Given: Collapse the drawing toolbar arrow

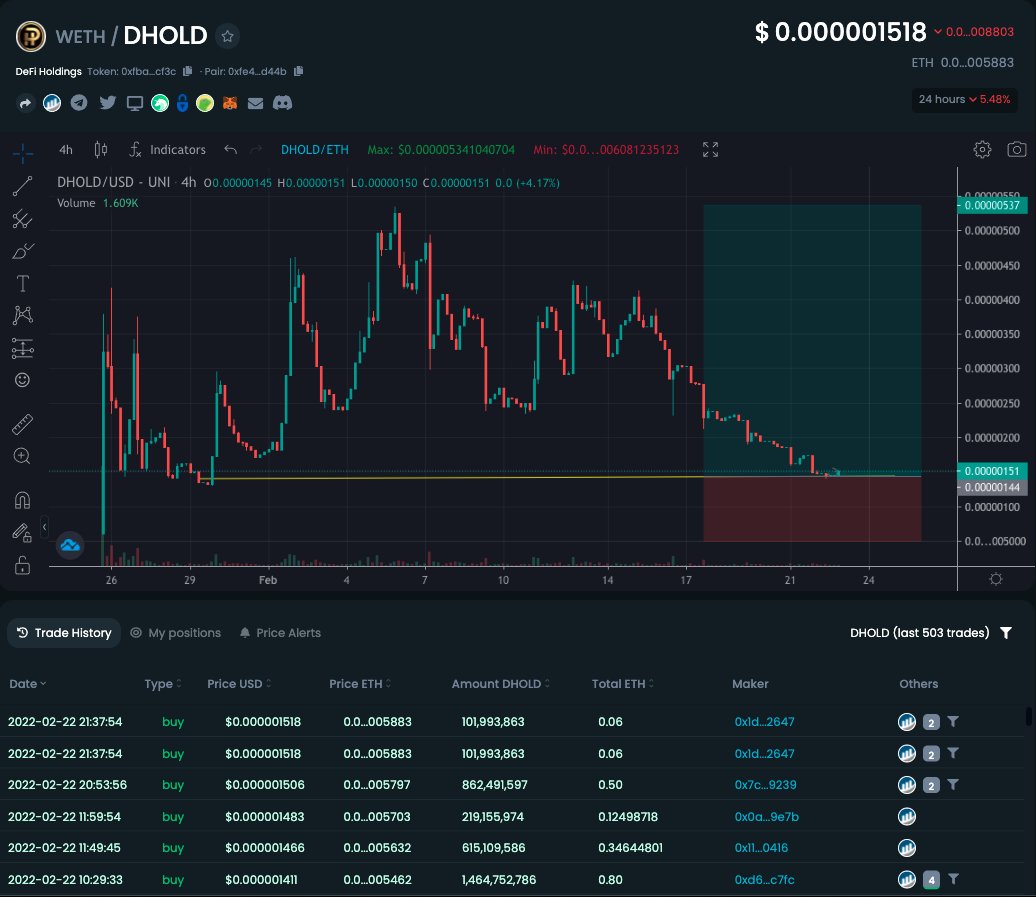Looking at the screenshot, I should click(44, 527).
